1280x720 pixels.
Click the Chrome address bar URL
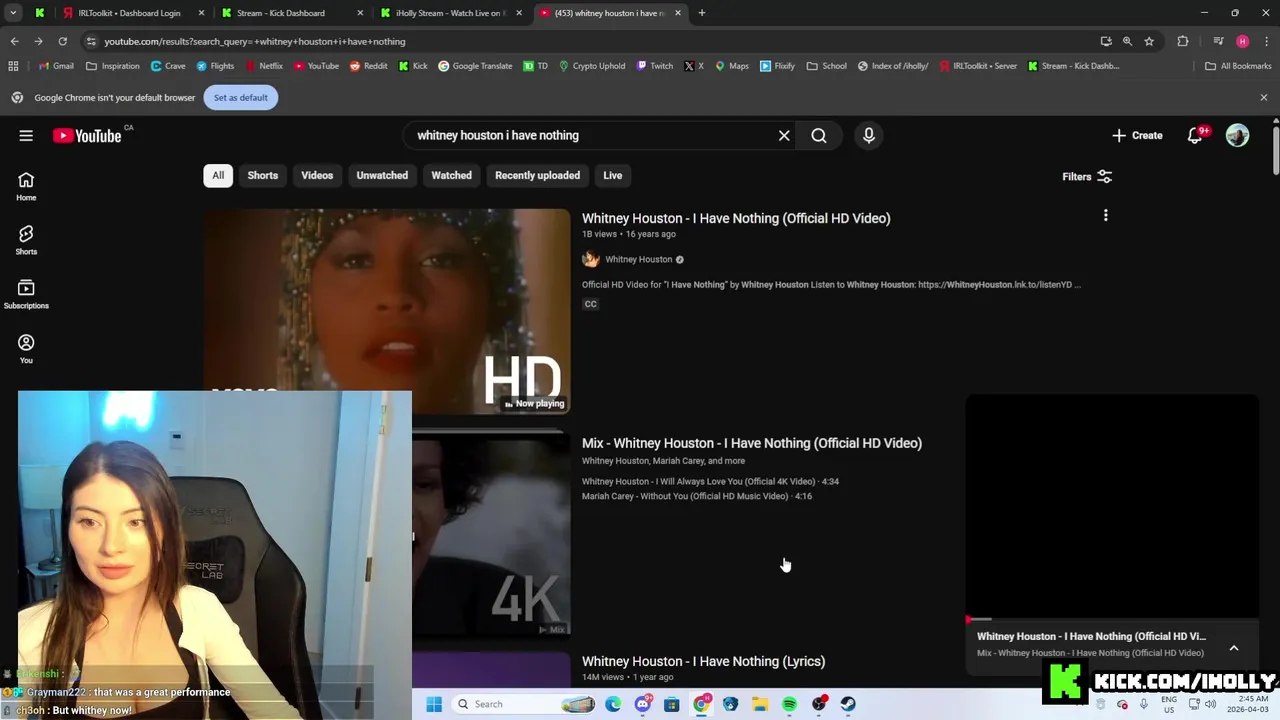pos(255,42)
